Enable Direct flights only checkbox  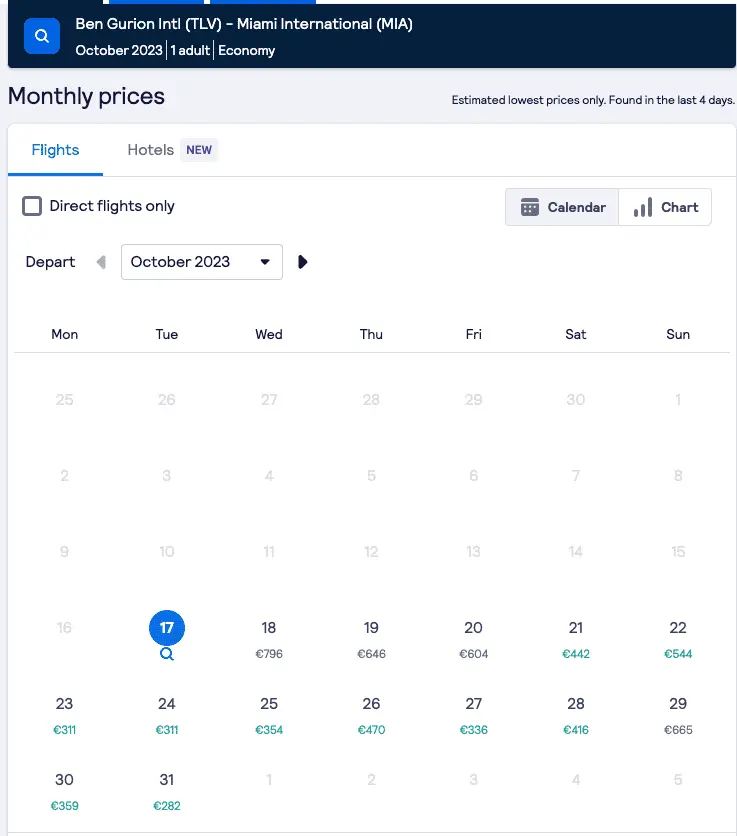33,206
